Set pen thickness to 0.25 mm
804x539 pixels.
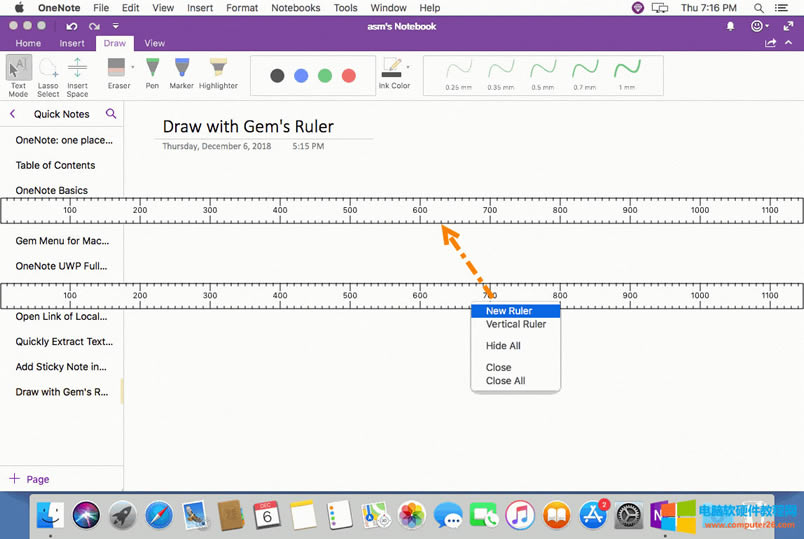pyautogui.click(x=458, y=73)
